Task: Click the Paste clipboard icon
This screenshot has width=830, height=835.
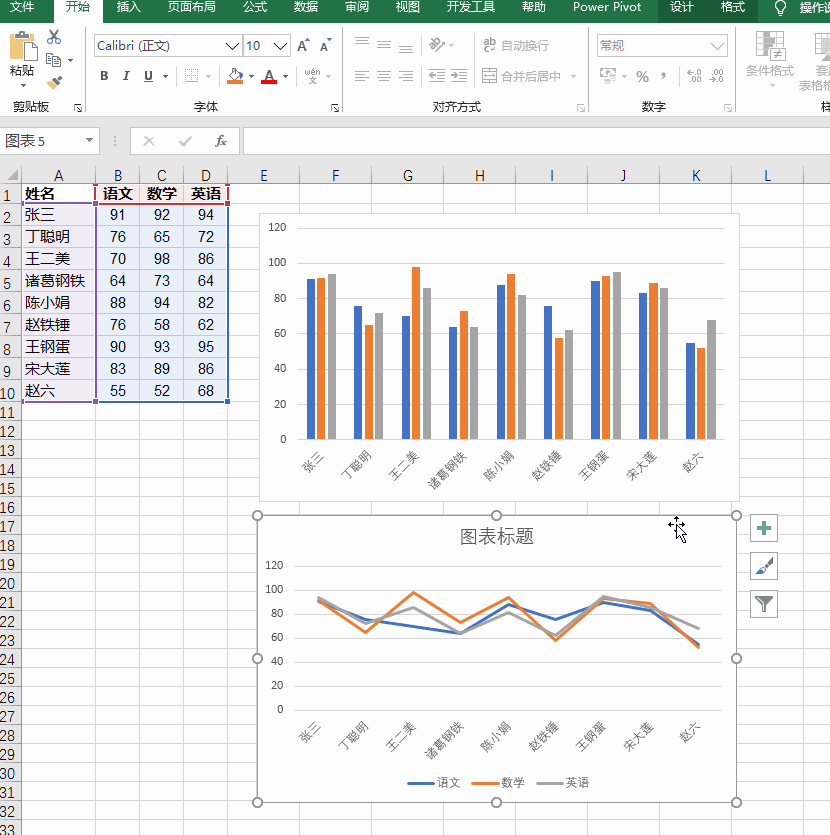Action: [23, 47]
